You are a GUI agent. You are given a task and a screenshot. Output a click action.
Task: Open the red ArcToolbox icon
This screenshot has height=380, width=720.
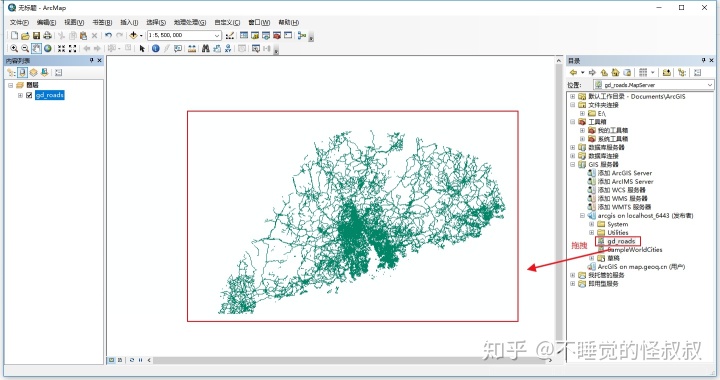click(x=277, y=35)
